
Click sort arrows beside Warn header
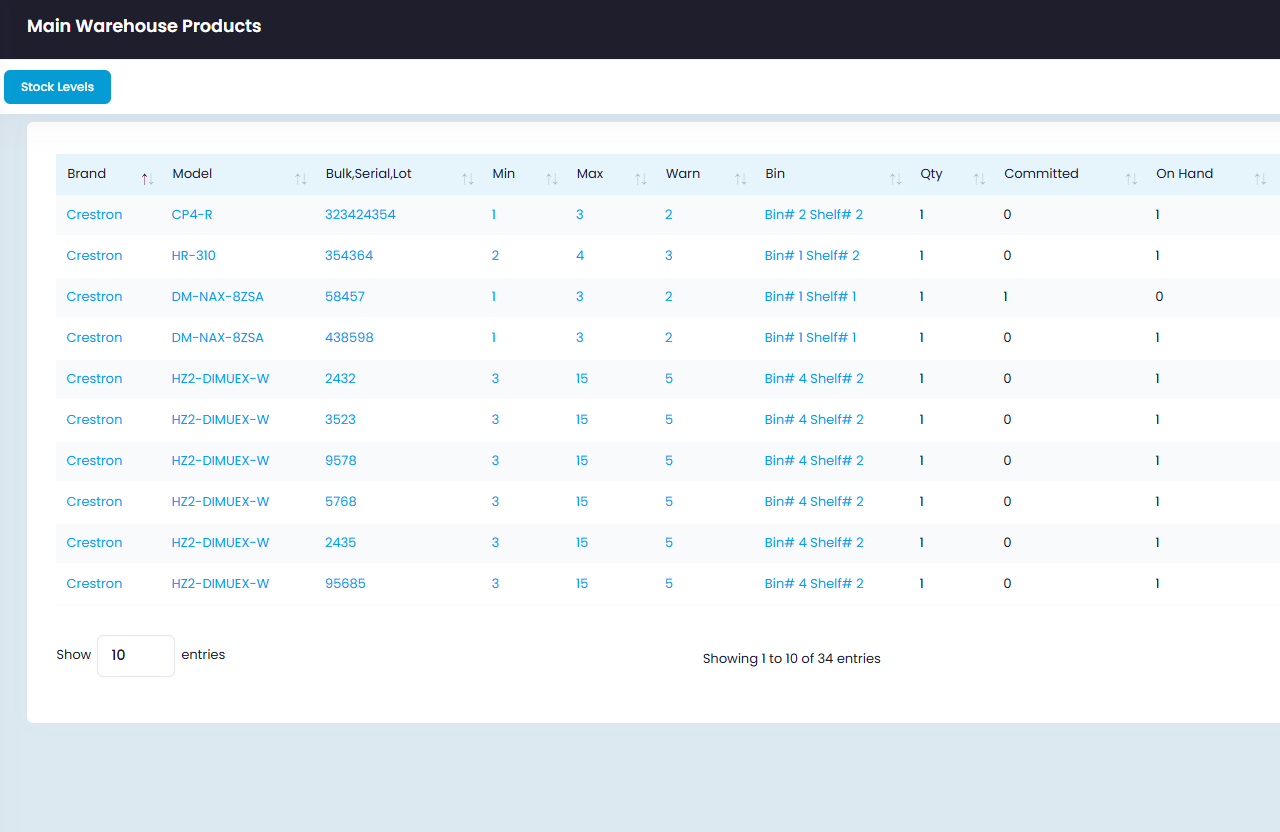(x=741, y=179)
